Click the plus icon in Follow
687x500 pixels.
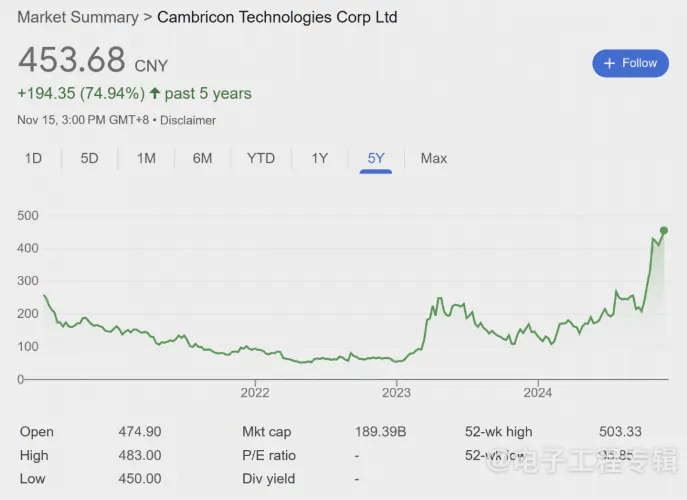[609, 63]
